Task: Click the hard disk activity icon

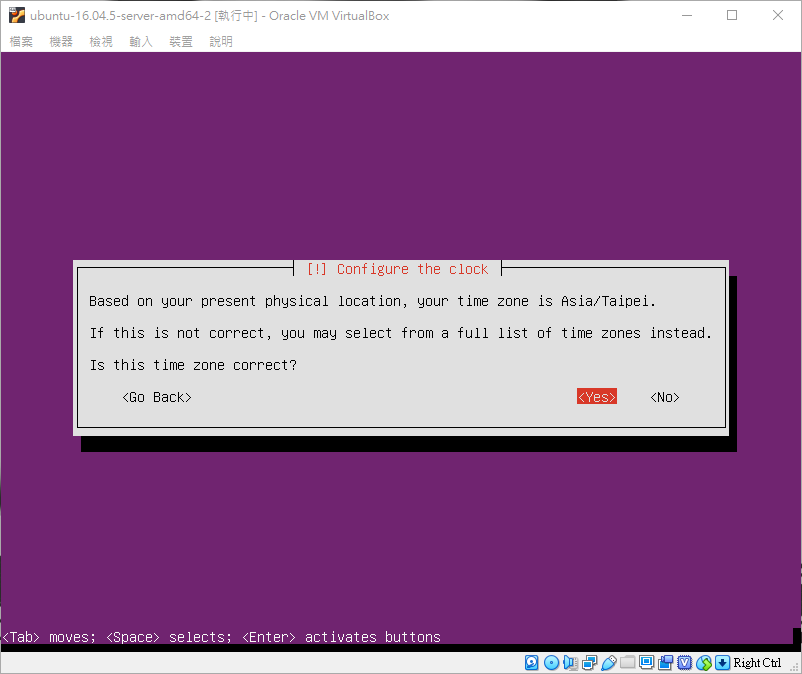Action: click(532, 663)
